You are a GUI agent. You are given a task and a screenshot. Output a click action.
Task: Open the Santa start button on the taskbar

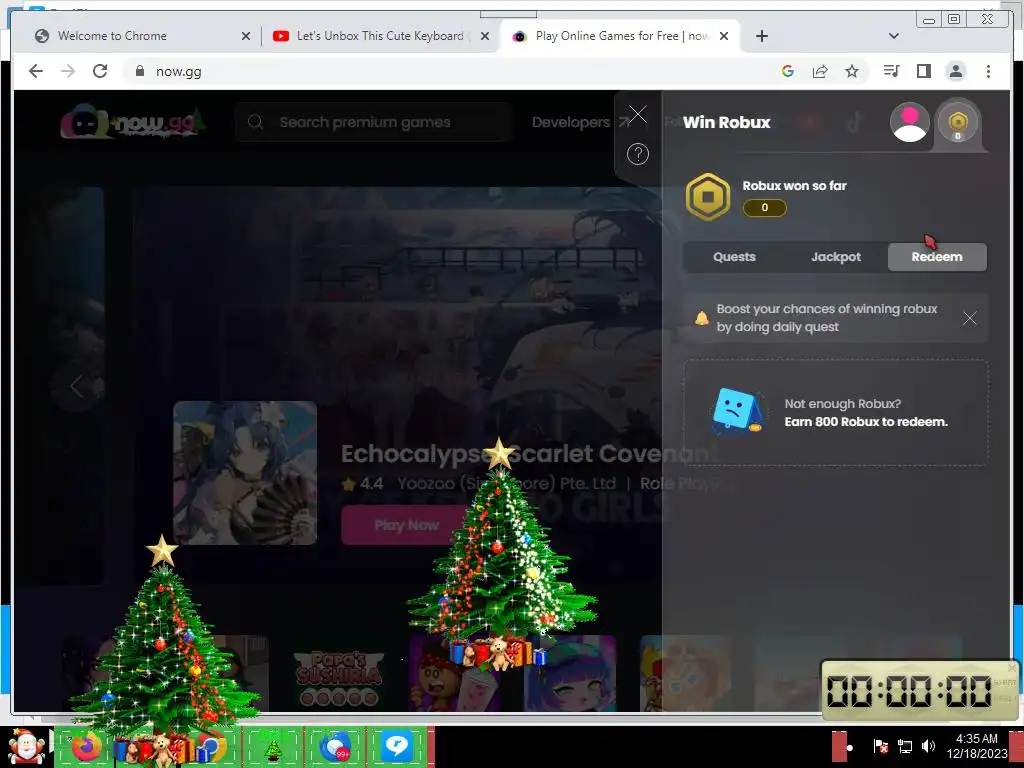26,747
